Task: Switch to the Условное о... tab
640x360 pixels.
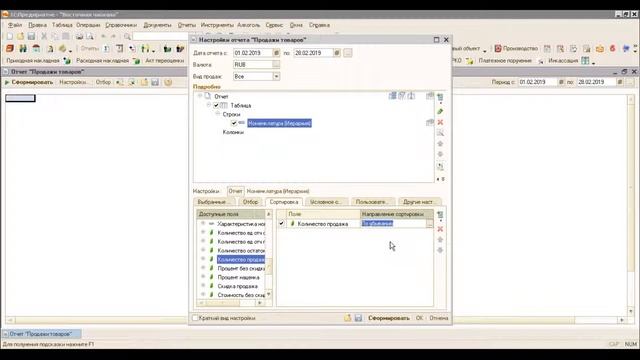Action: tap(325, 202)
